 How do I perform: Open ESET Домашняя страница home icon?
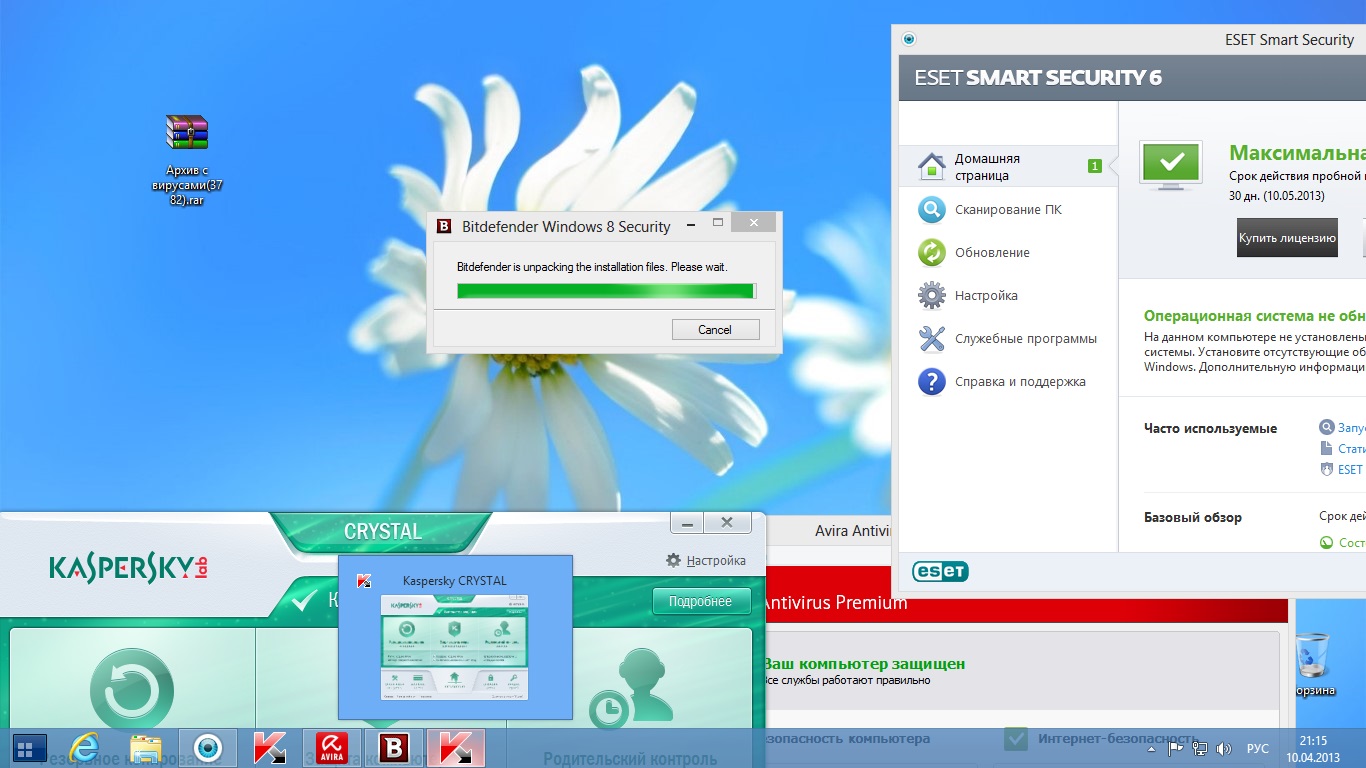[931, 166]
